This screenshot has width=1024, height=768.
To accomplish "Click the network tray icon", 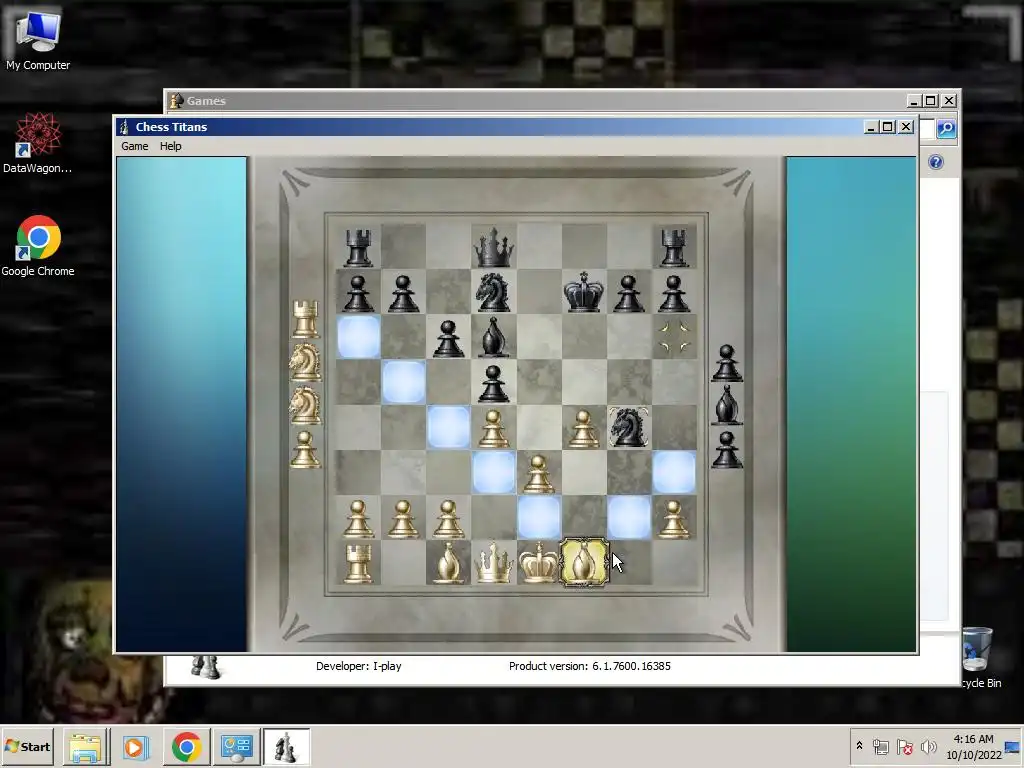I will tap(880, 746).
